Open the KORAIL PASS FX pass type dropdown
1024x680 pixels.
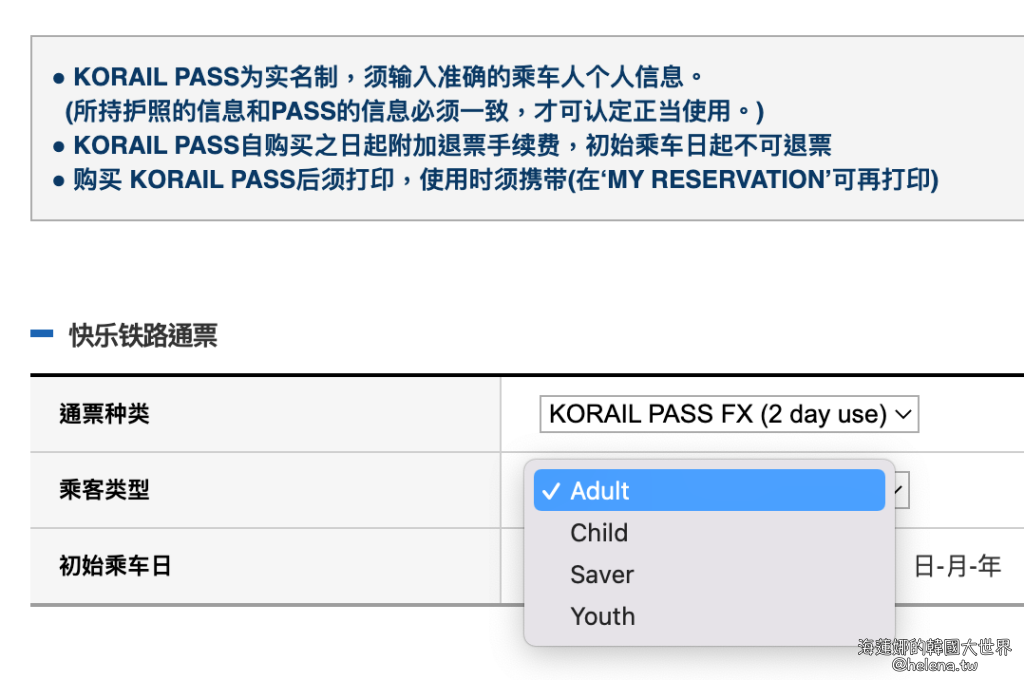pos(728,414)
